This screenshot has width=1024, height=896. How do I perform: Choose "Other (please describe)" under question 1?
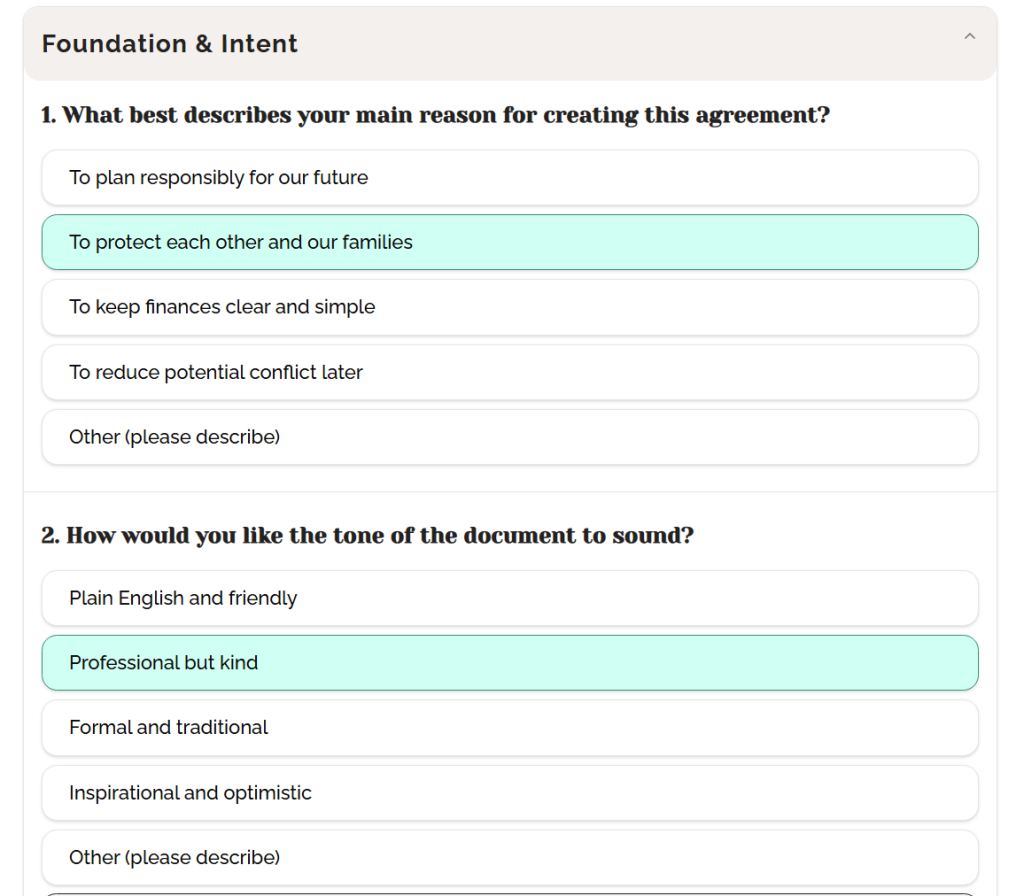click(x=509, y=437)
